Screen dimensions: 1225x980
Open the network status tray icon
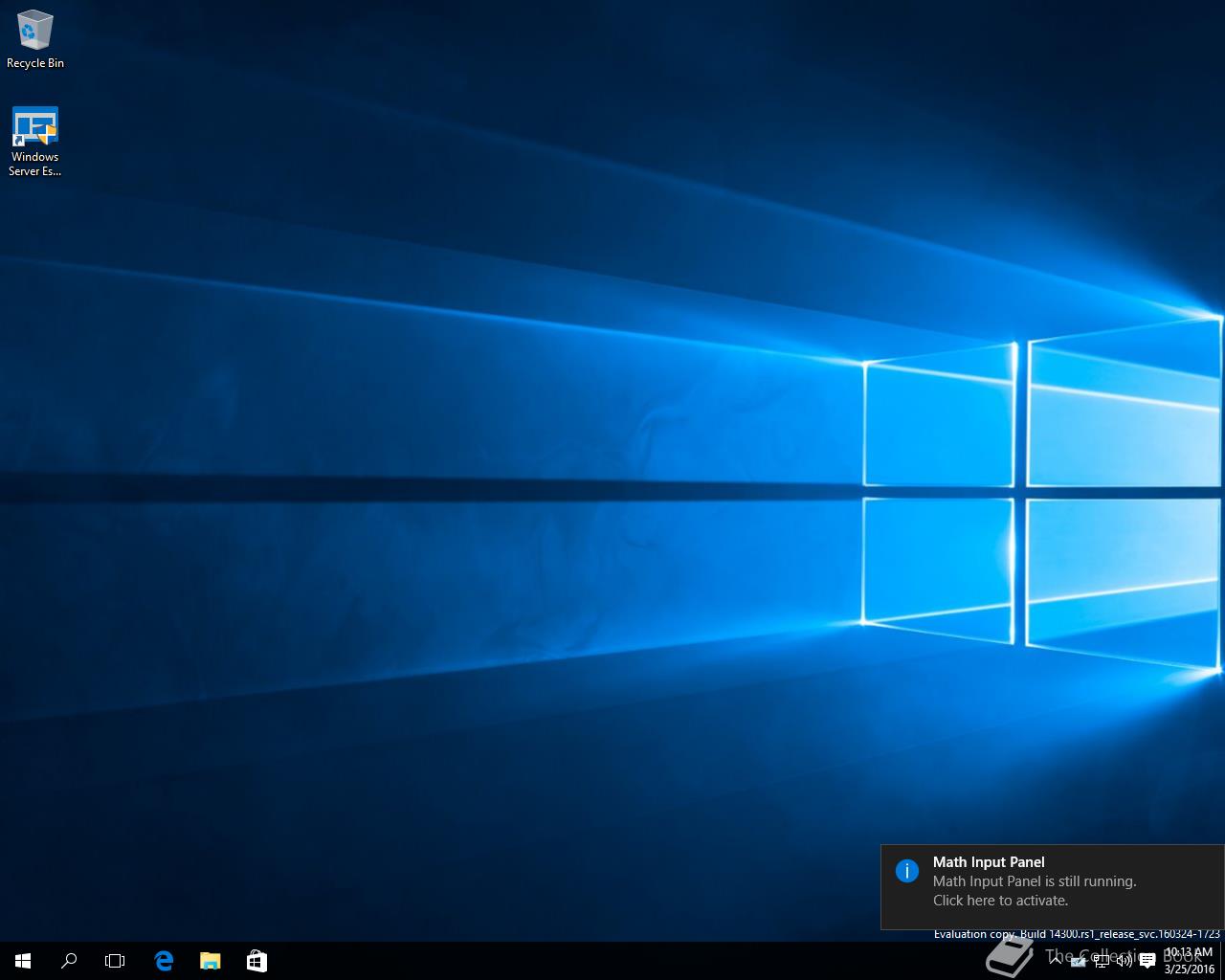tap(1102, 961)
